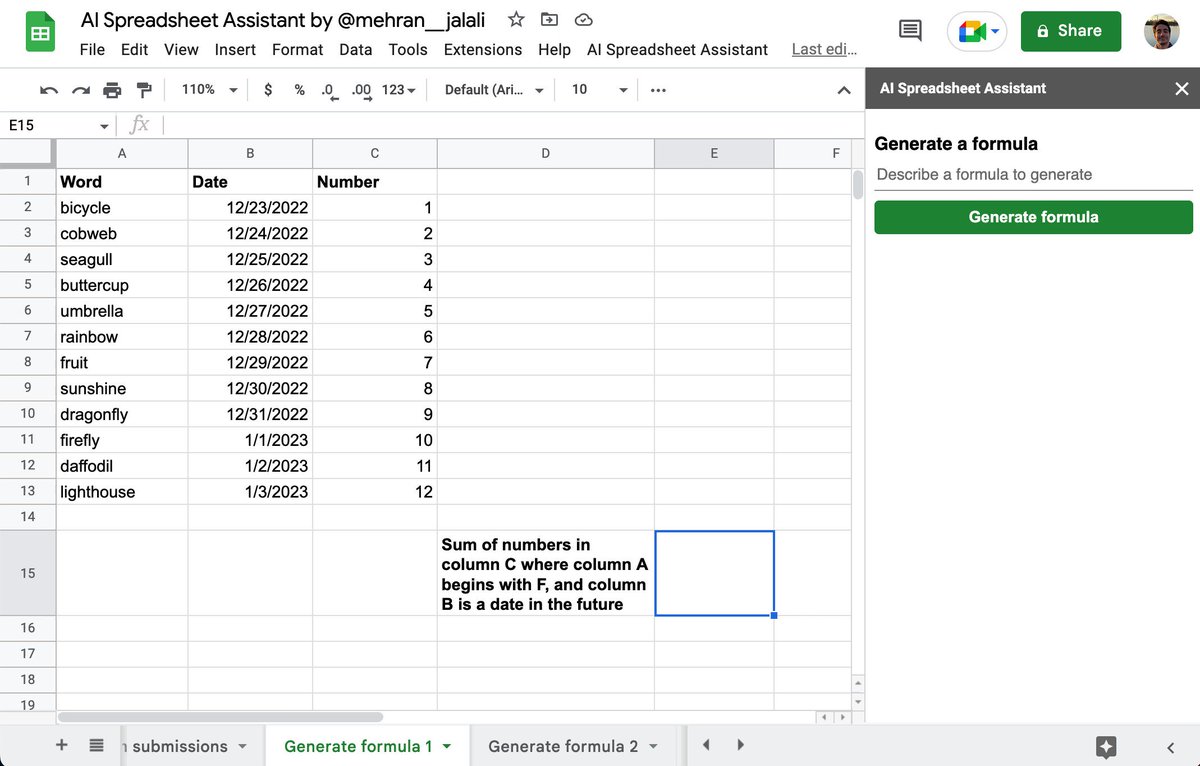
Task: Open the Meet options dropdown arrow
Action: pyautogui.click(x=995, y=32)
